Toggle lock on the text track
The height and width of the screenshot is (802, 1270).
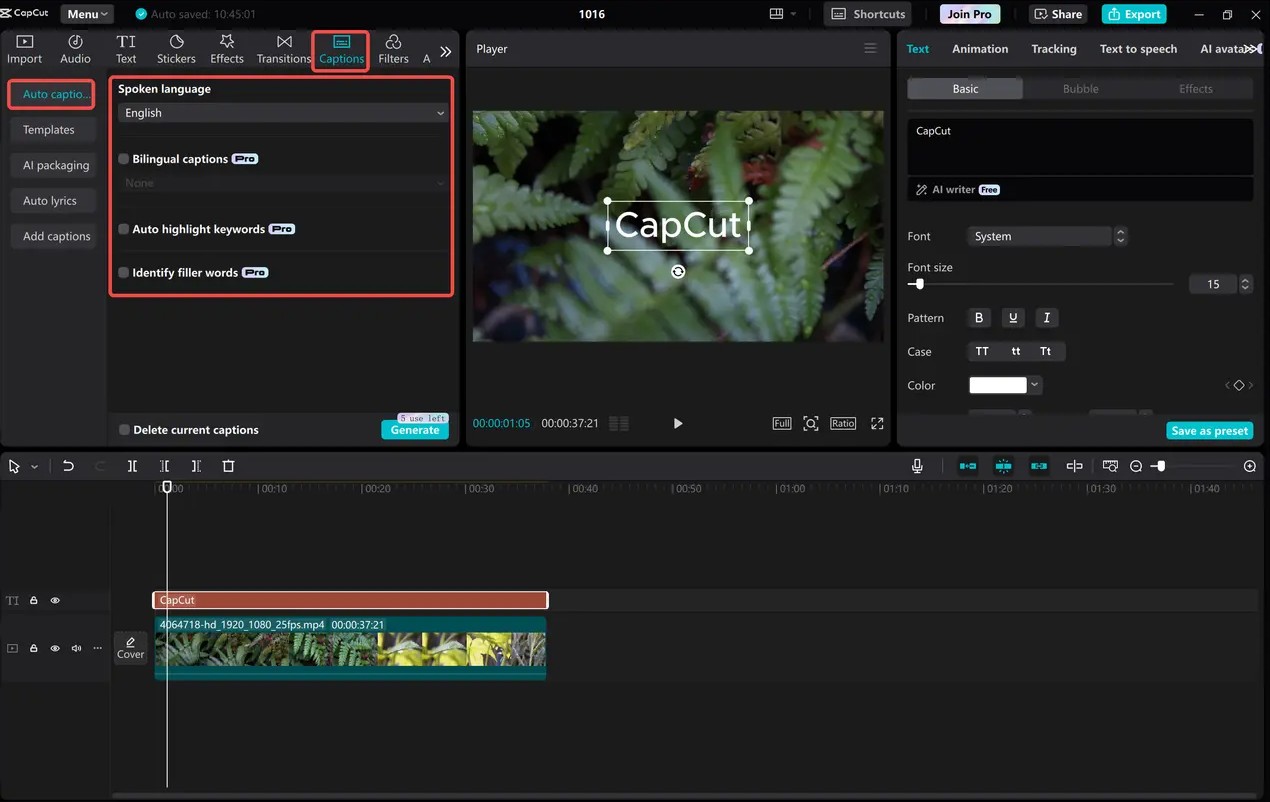pos(33,600)
